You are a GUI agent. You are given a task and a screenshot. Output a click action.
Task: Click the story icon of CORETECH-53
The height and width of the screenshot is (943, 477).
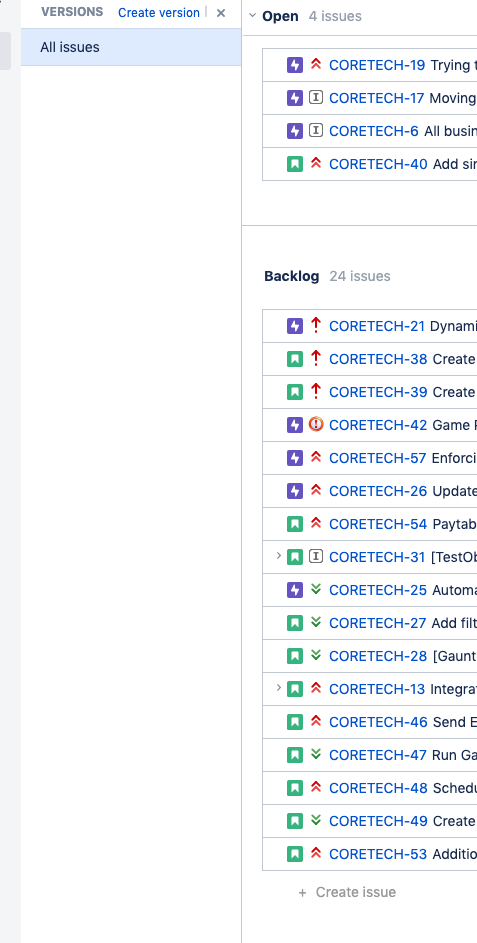[295, 854]
